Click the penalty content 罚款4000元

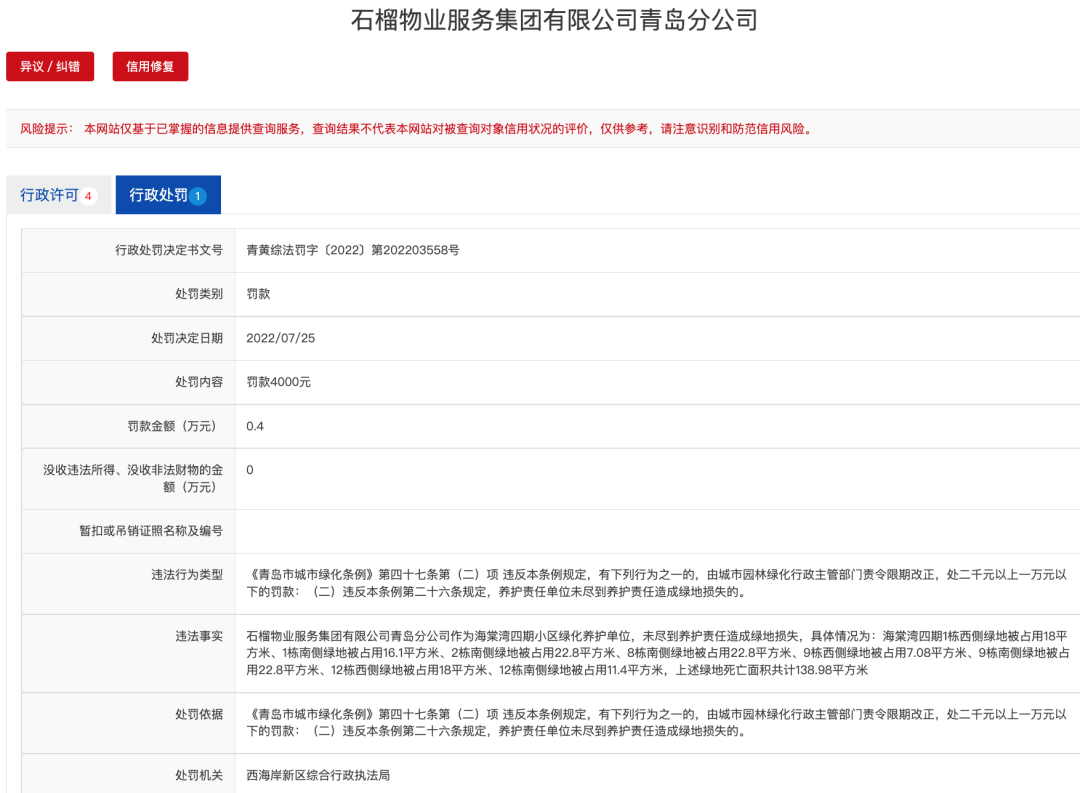pyautogui.click(x=278, y=382)
